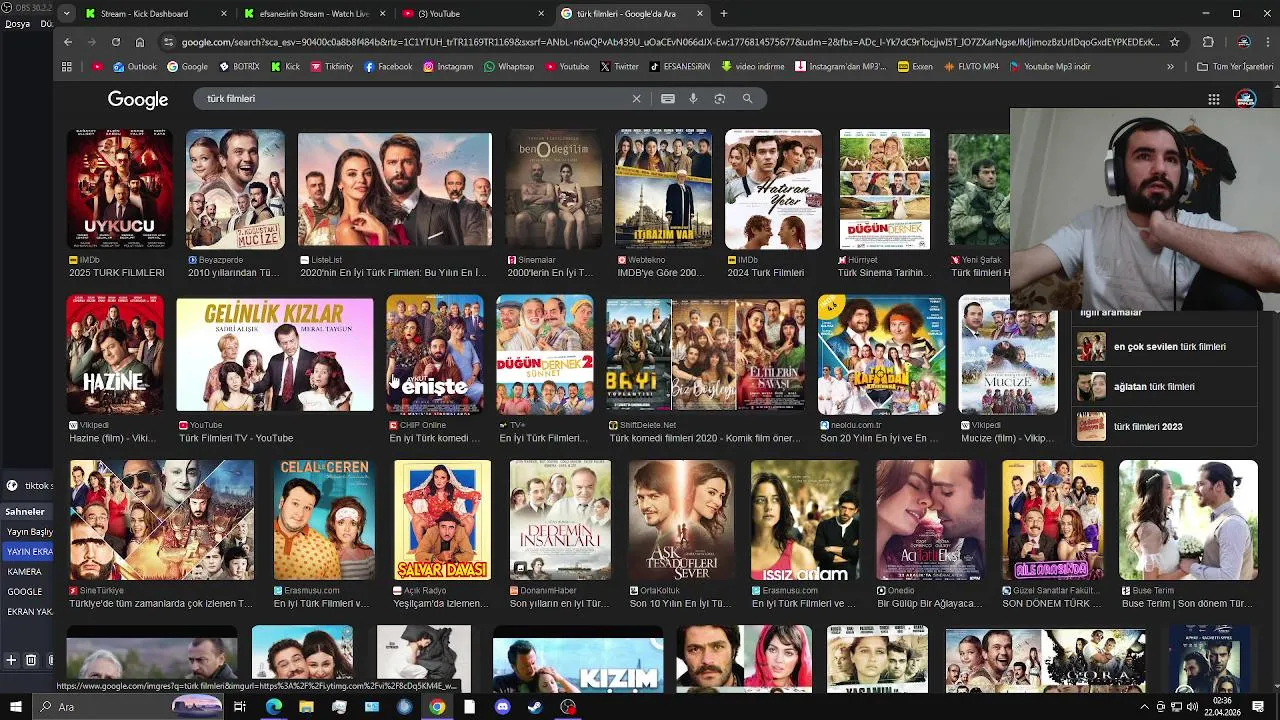Open Task View on the taskbar
1280x720 pixels.
point(240,707)
